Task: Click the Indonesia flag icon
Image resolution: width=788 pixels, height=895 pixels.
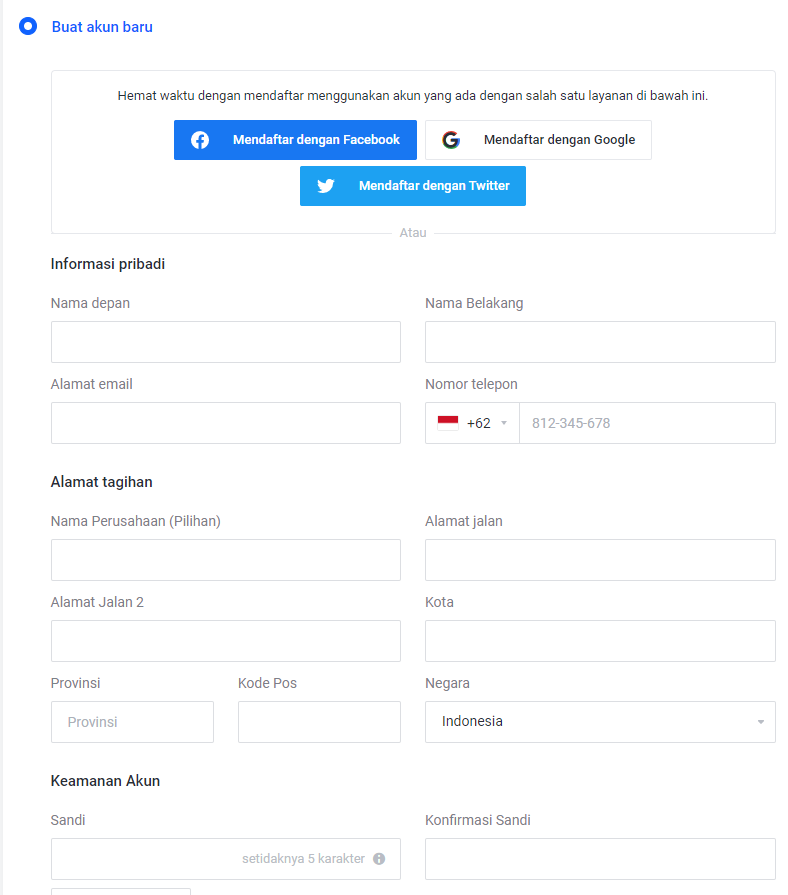Action: click(x=448, y=423)
